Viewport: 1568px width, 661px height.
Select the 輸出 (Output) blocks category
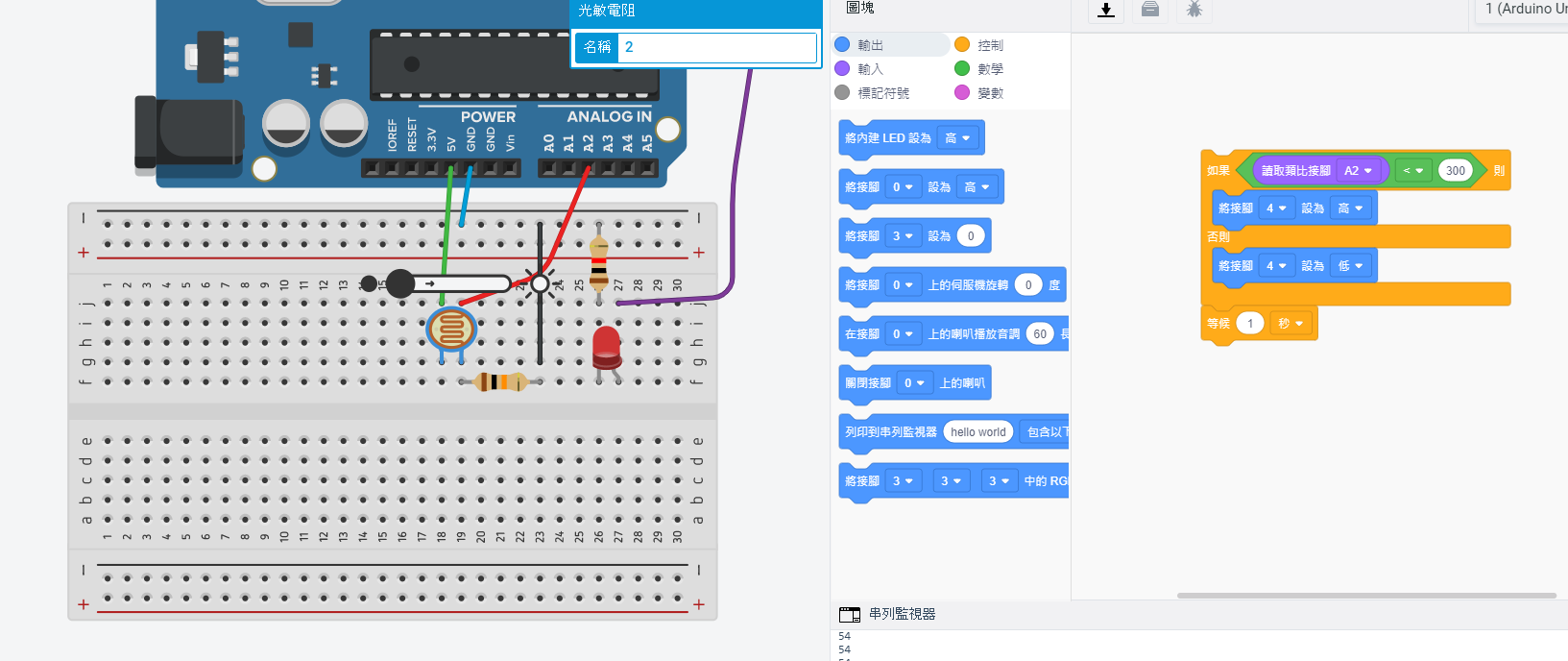(x=871, y=45)
